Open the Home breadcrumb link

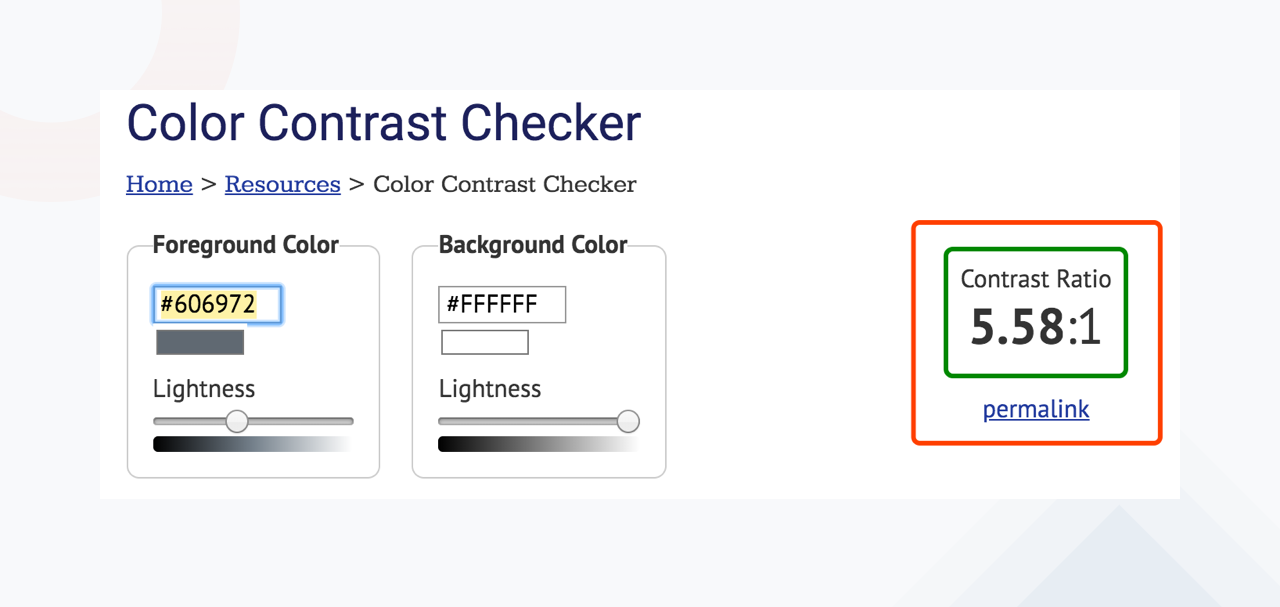coord(159,184)
